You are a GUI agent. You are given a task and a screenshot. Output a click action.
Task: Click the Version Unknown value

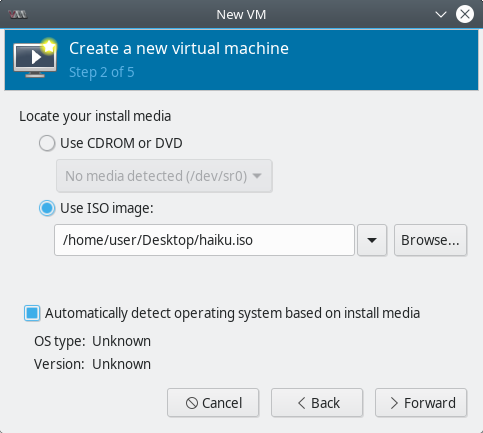coord(121,364)
